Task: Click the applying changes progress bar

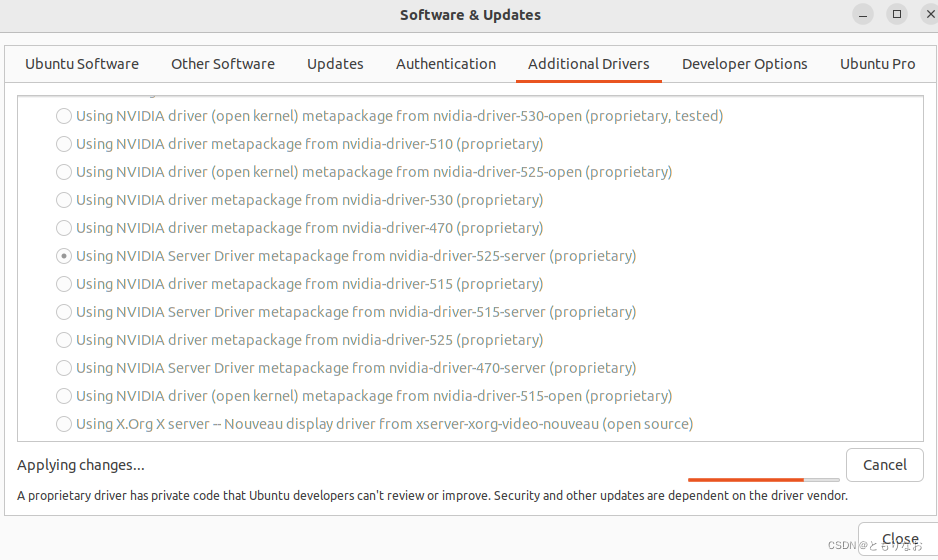Action: point(764,479)
